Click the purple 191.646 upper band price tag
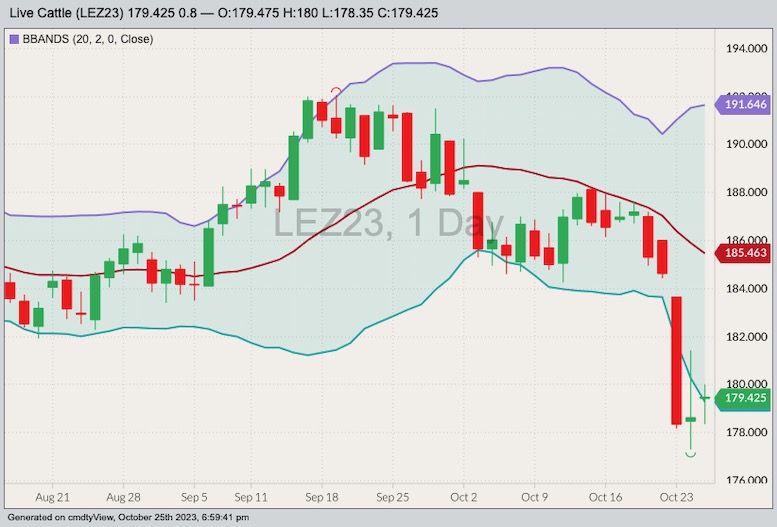Screen dimensions: 777x527 742,104
